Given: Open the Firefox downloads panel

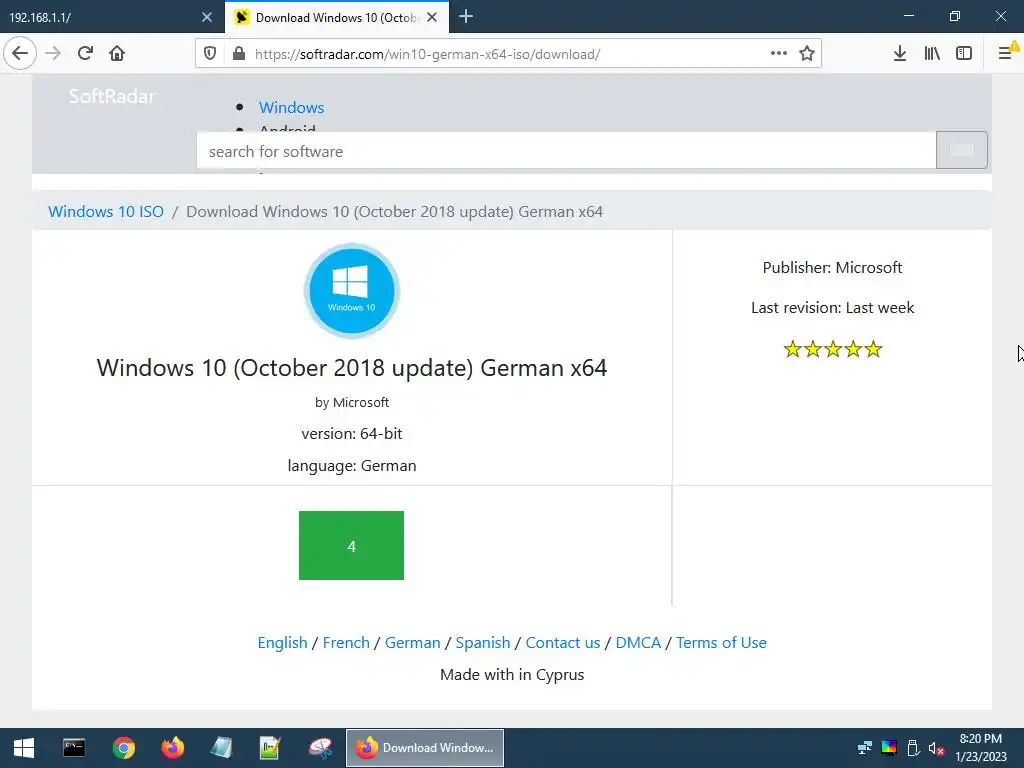Looking at the screenshot, I should click(900, 54).
